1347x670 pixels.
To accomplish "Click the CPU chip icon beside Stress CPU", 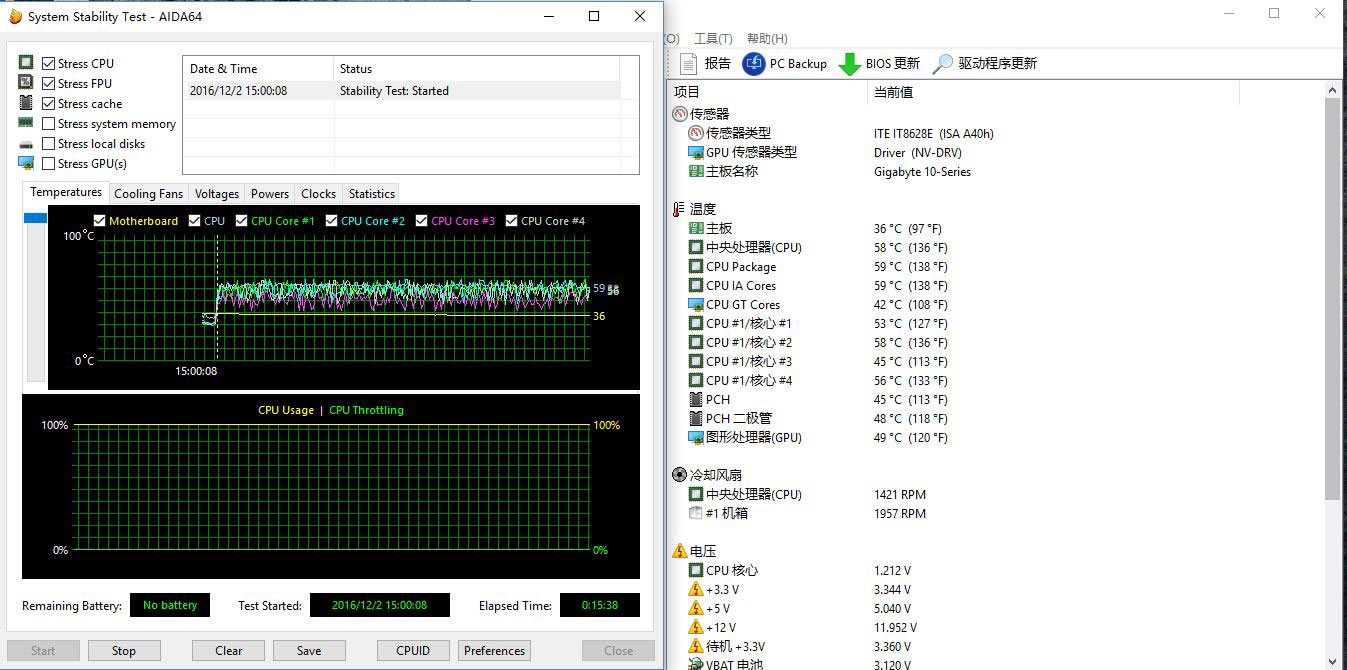I will (x=26, y=63).
